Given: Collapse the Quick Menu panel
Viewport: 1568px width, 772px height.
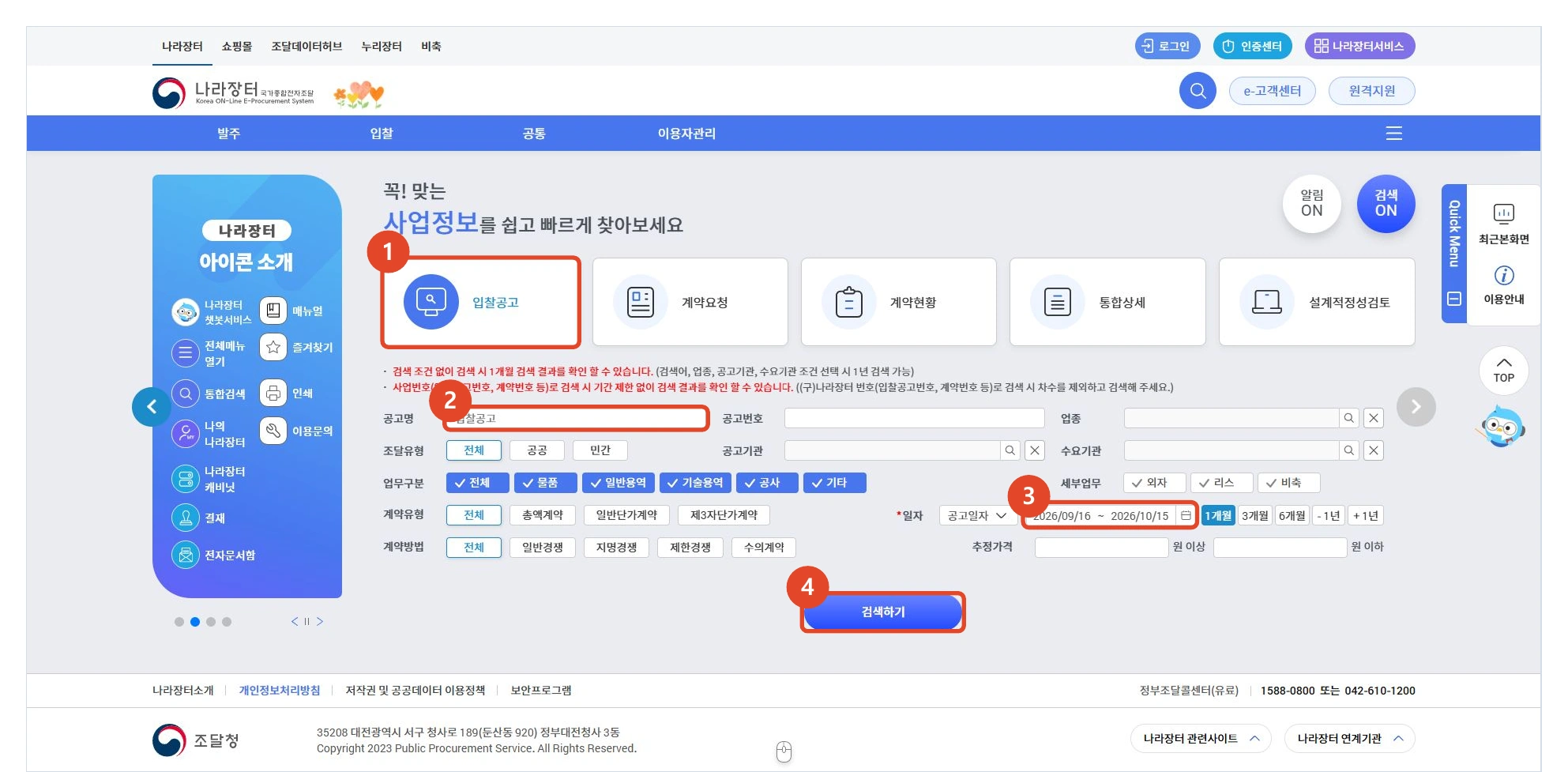Looking at the screenshot, I should pyautogui.click(x=1453, y=299).
